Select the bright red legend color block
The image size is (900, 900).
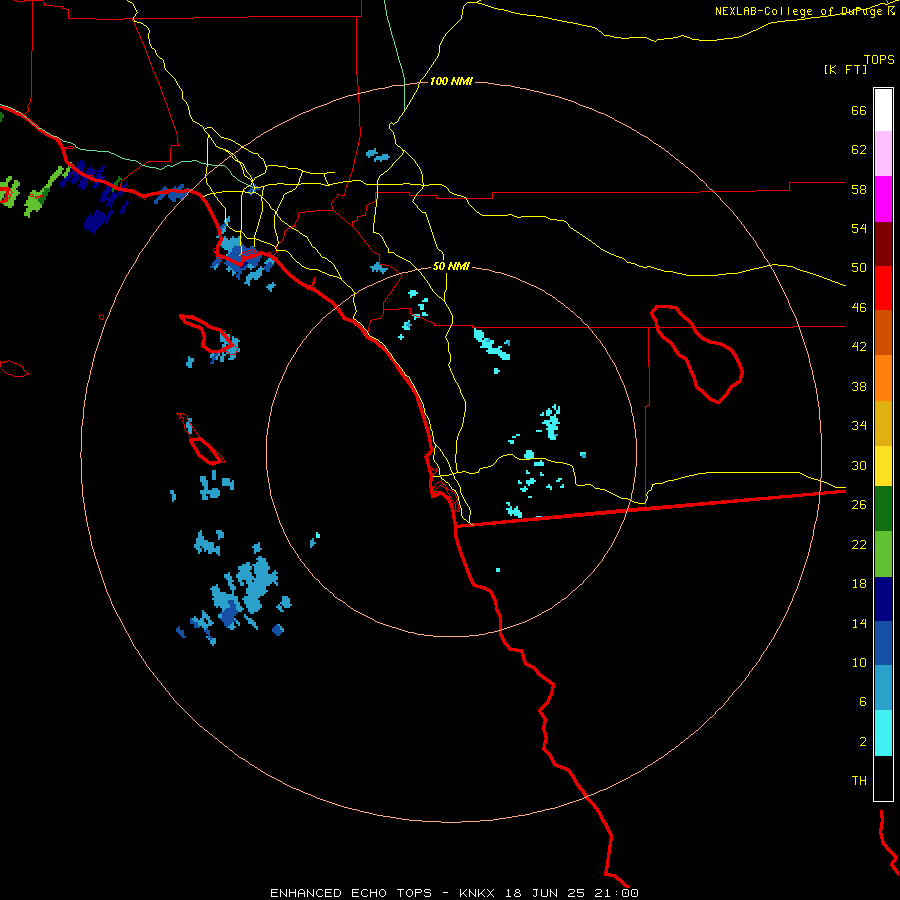883,288
